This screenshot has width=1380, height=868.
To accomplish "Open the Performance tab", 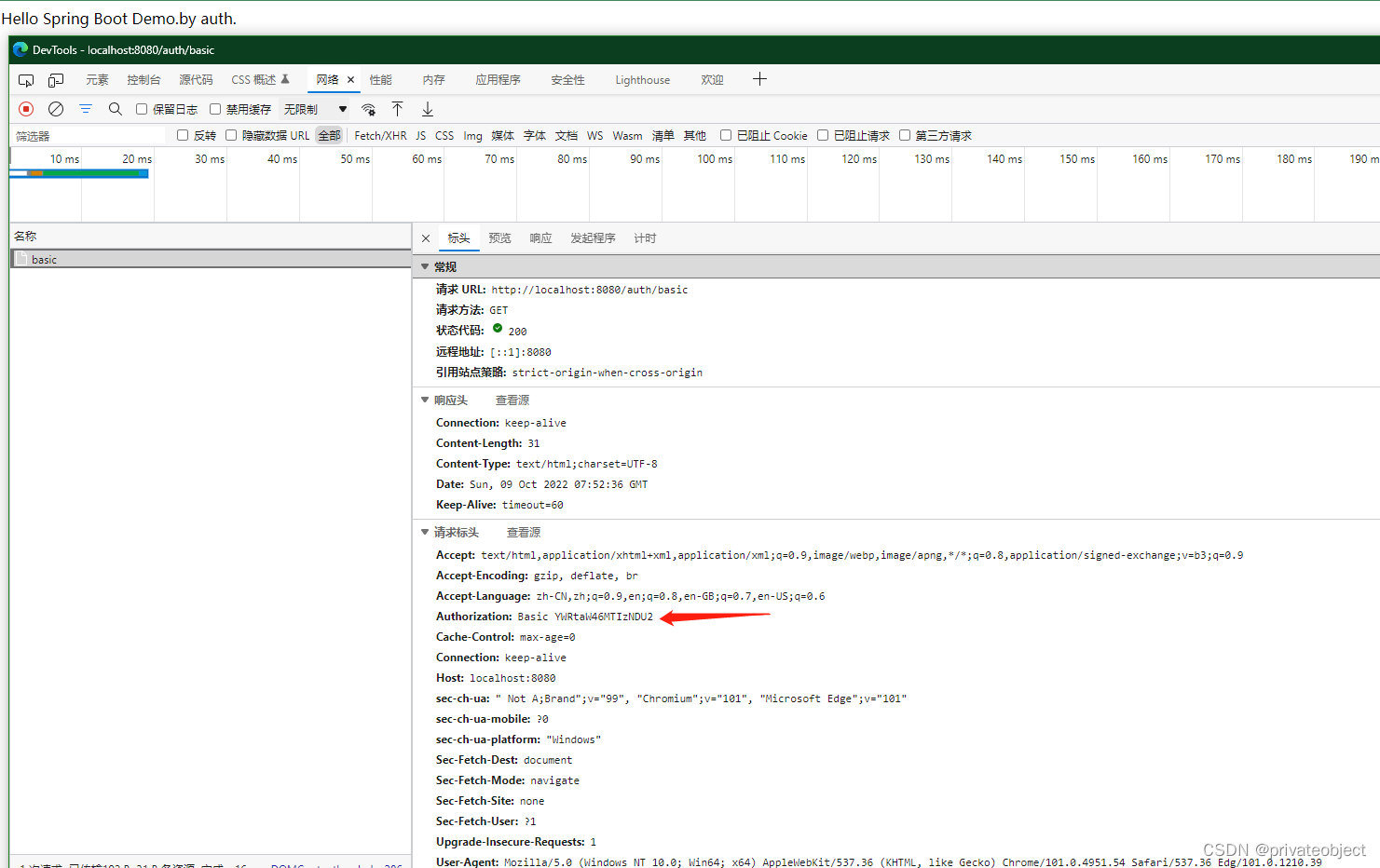I will pos(380,80).
